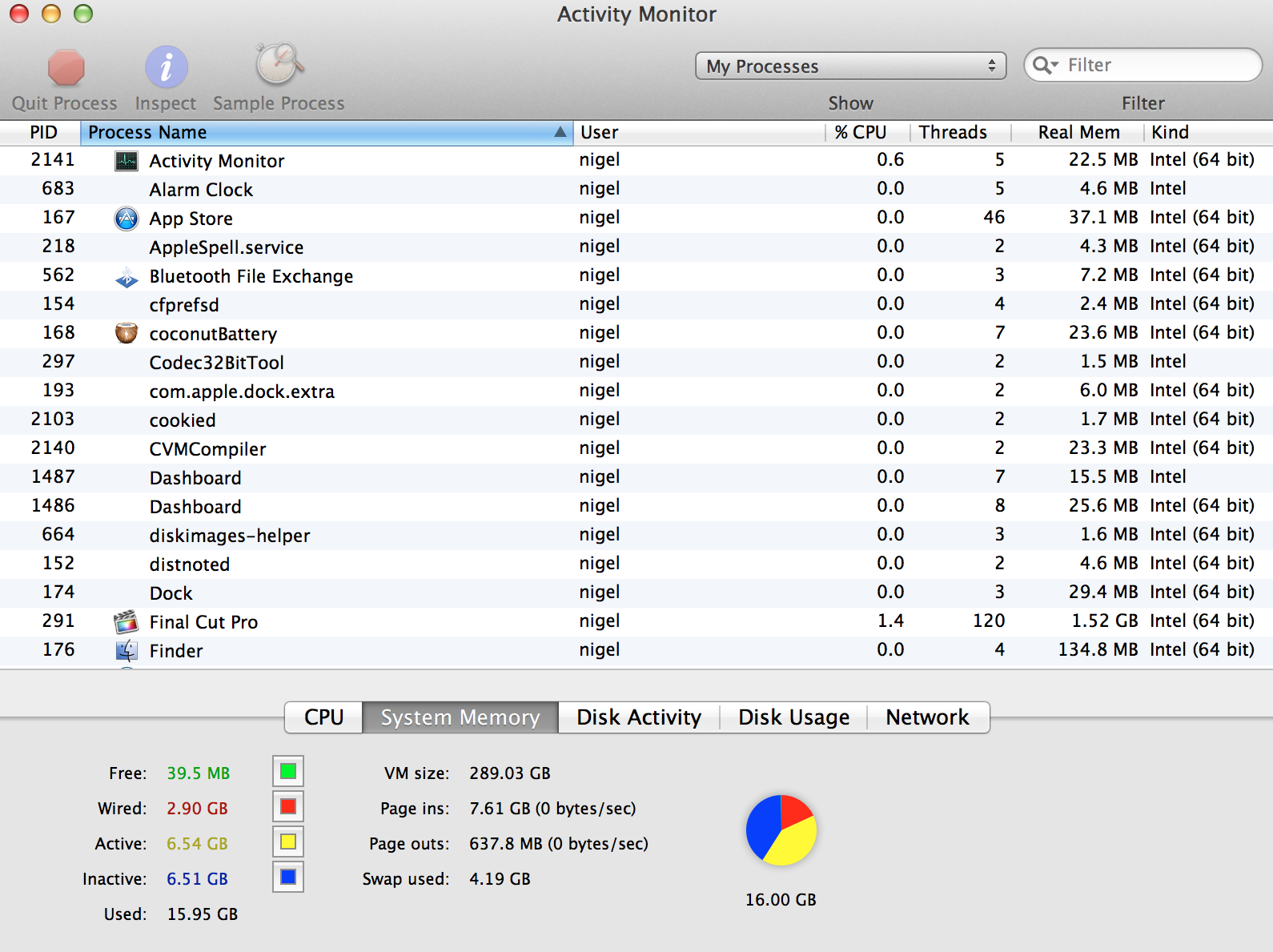Click the 134.8 MB Real Mem value

[x=1098, y=650]
